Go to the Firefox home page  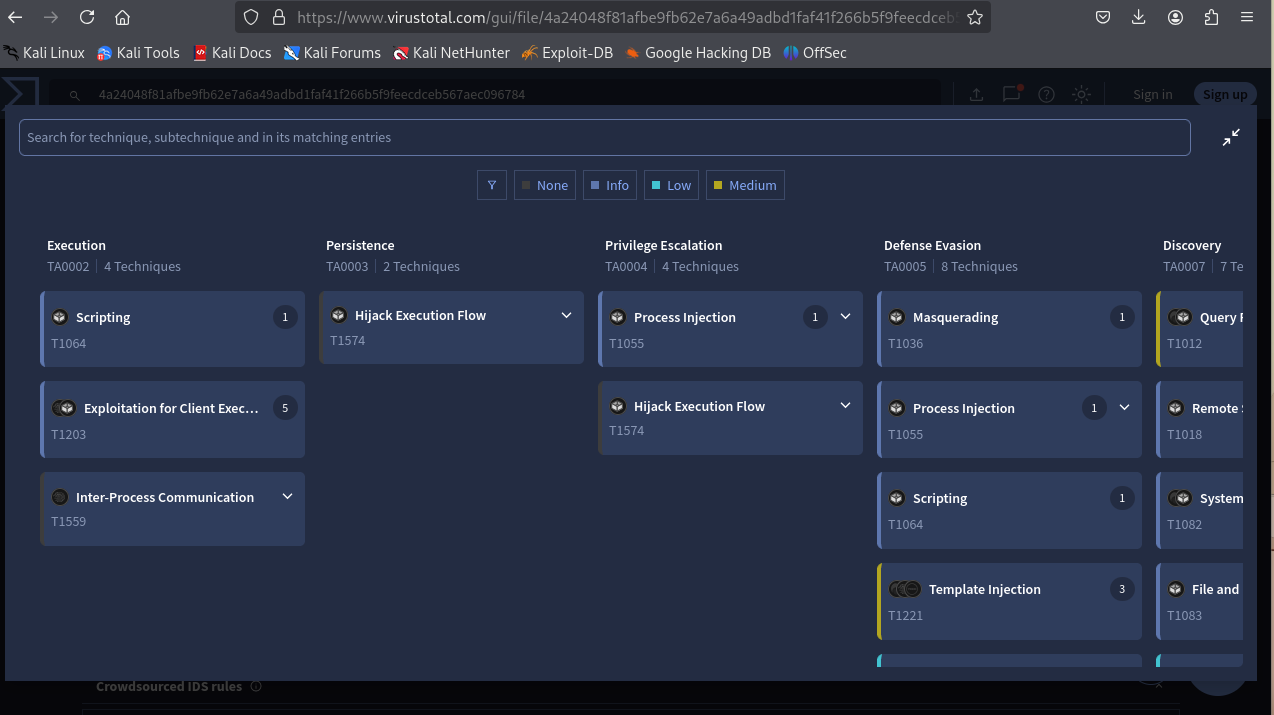[x=122, y=17]
